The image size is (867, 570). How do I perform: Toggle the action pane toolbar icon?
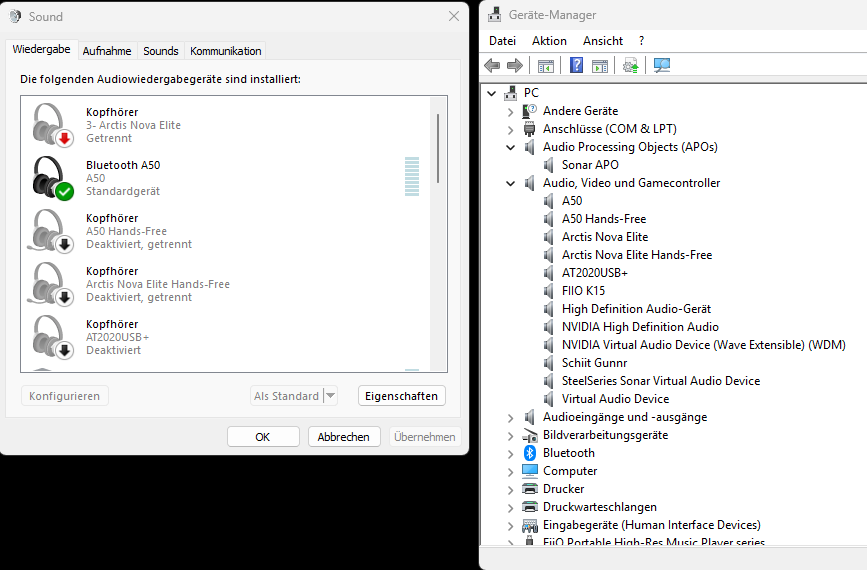[600, 66]
